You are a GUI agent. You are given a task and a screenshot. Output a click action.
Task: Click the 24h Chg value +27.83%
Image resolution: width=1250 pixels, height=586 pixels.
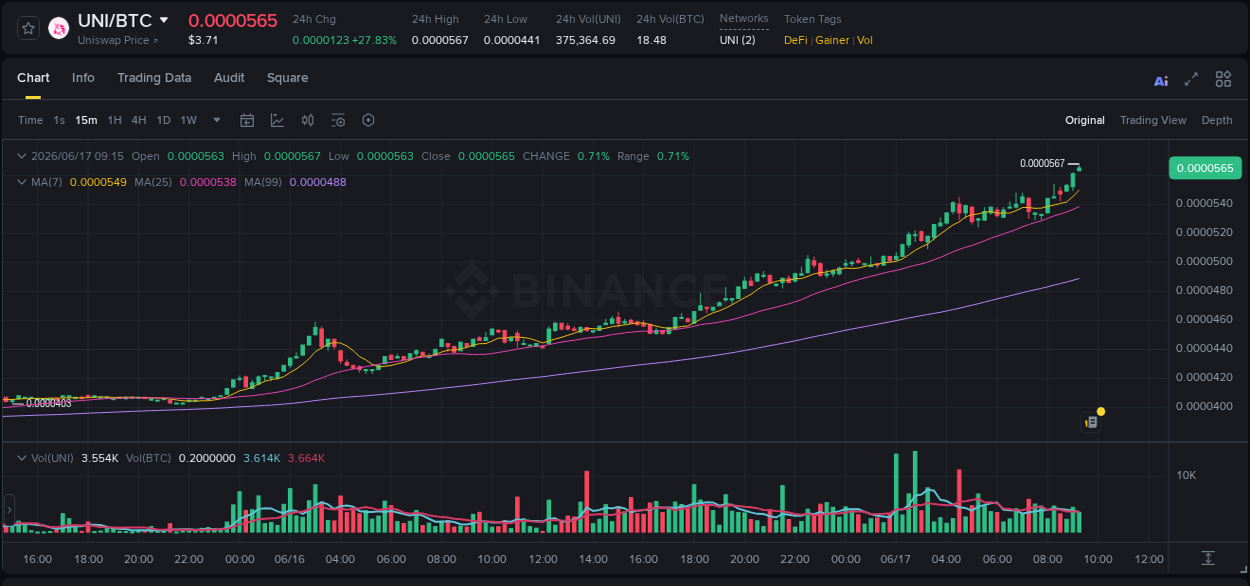point(374,40)
